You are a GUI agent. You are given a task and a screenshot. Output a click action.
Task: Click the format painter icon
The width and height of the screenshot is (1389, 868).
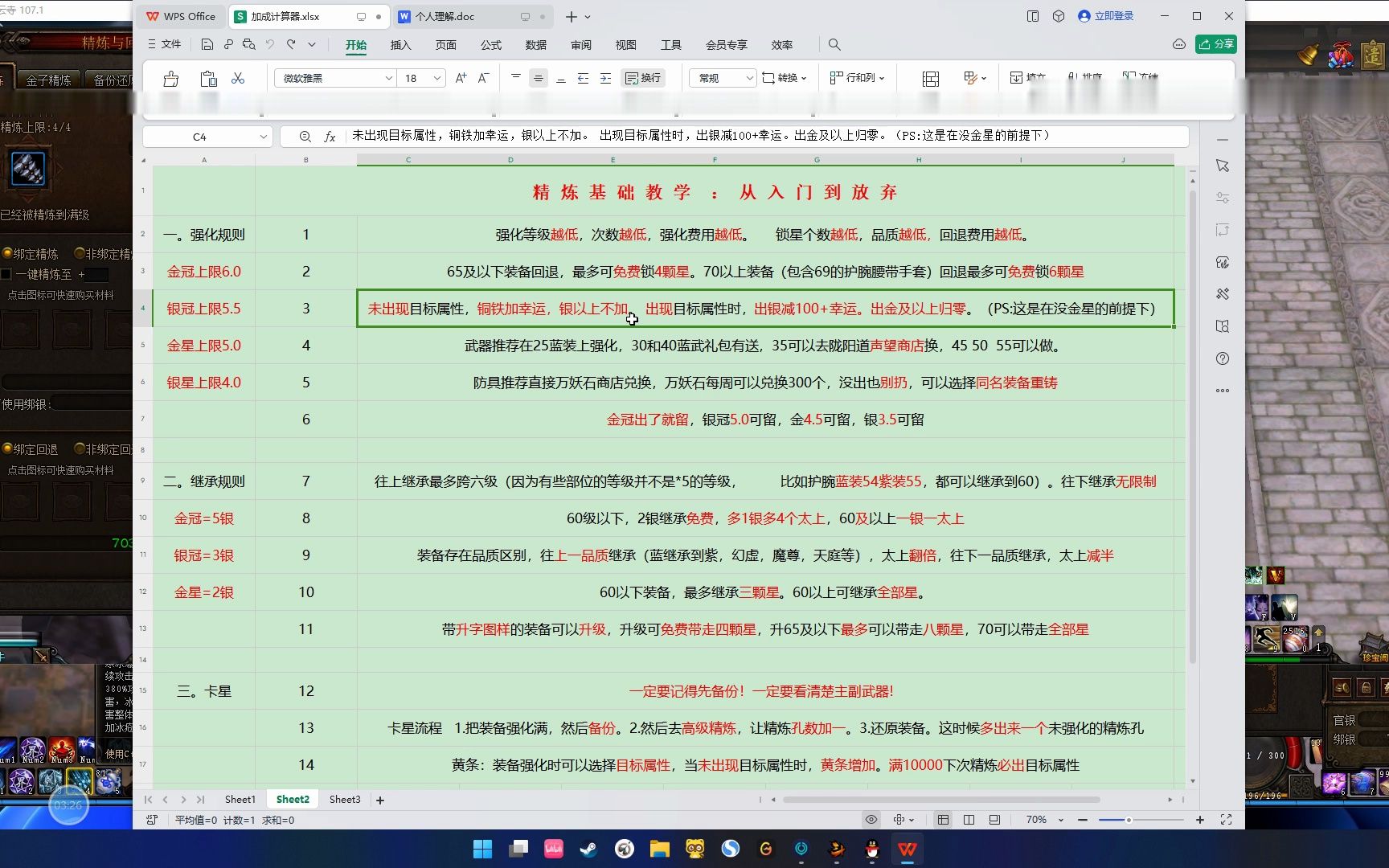tap(170, 79)
